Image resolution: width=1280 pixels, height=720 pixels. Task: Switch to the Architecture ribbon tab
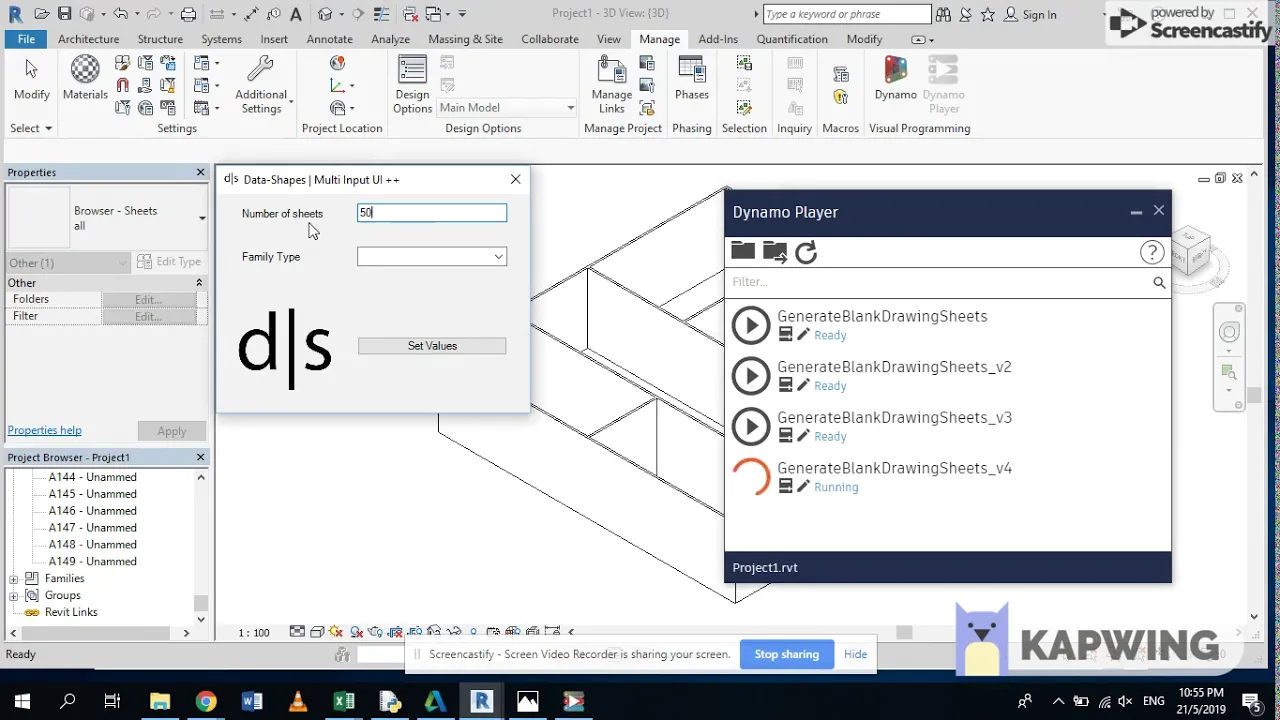click(x=88, y=39)
